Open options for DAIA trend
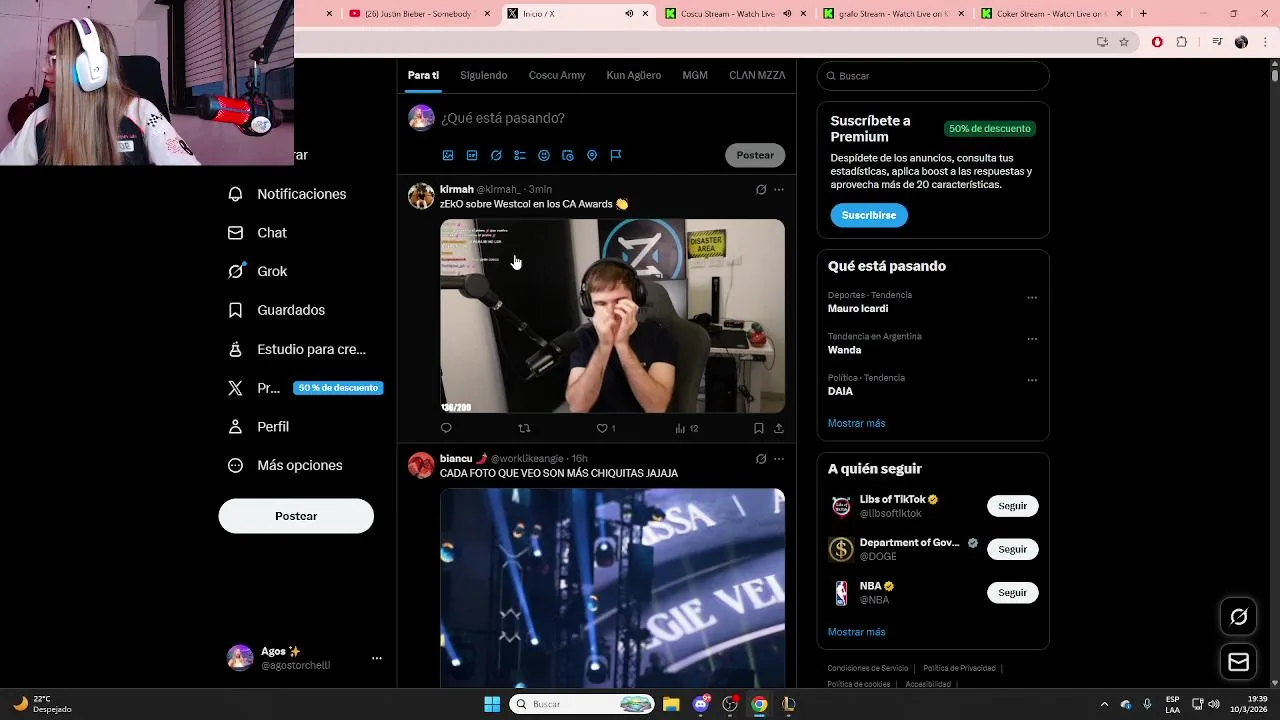This screenshot has height=720, width=1280. [1032, 381]
